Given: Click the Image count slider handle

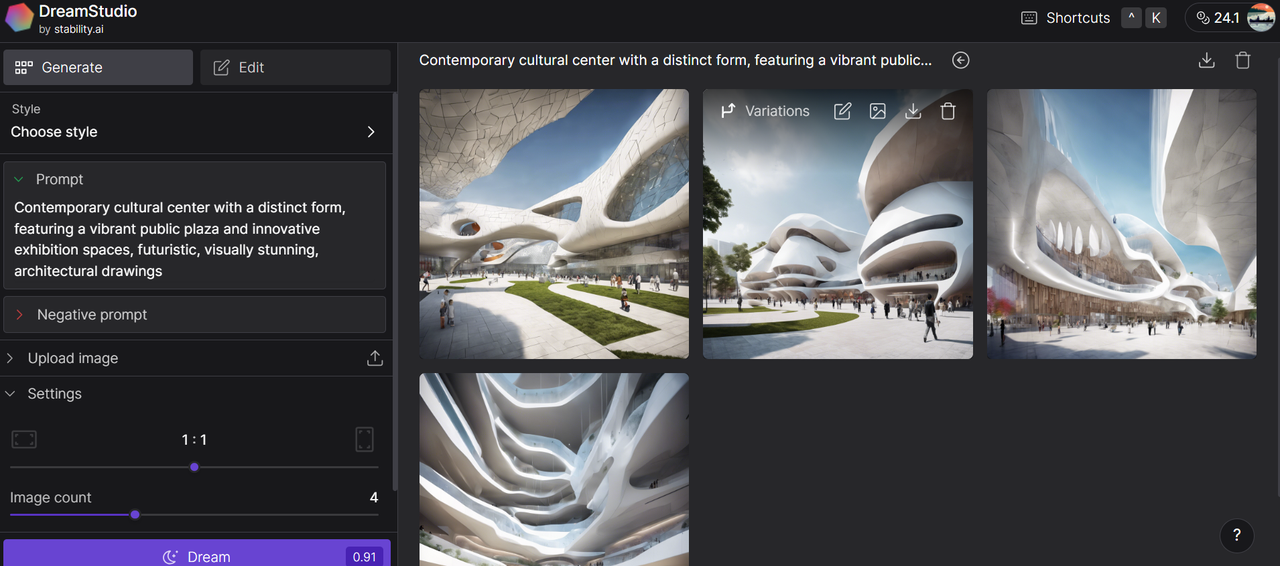Looking at the screenshot, I should click(x=135, y=515).
